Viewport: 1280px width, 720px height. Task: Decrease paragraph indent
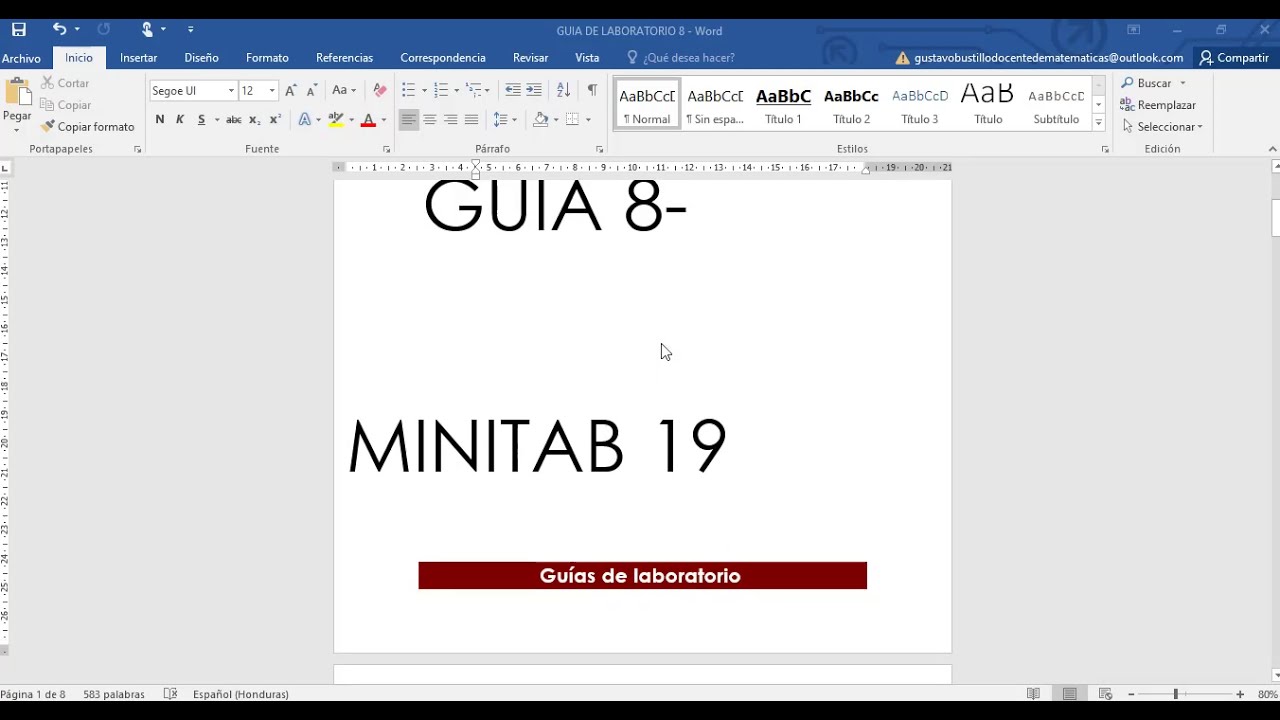pyautogui.click(x=512, y=91)
